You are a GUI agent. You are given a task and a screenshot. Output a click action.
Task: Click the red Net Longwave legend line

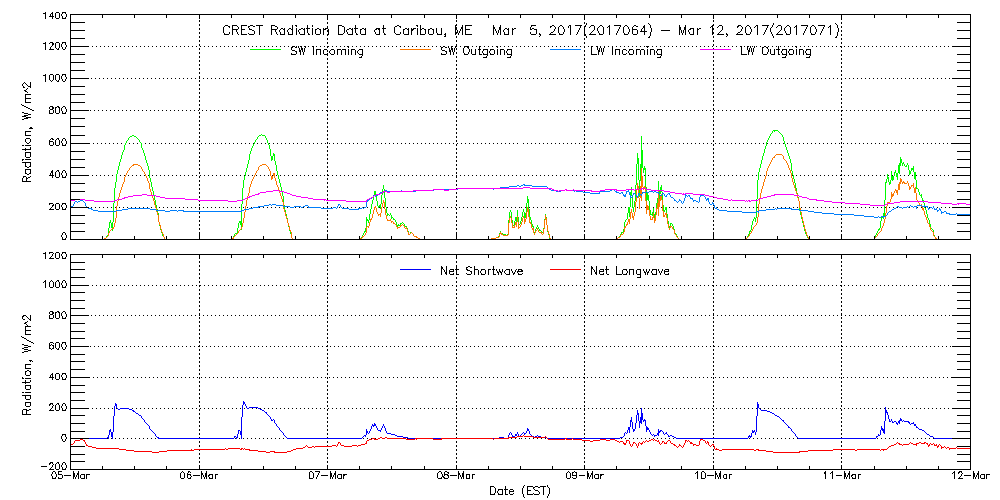tap(566, 271)
